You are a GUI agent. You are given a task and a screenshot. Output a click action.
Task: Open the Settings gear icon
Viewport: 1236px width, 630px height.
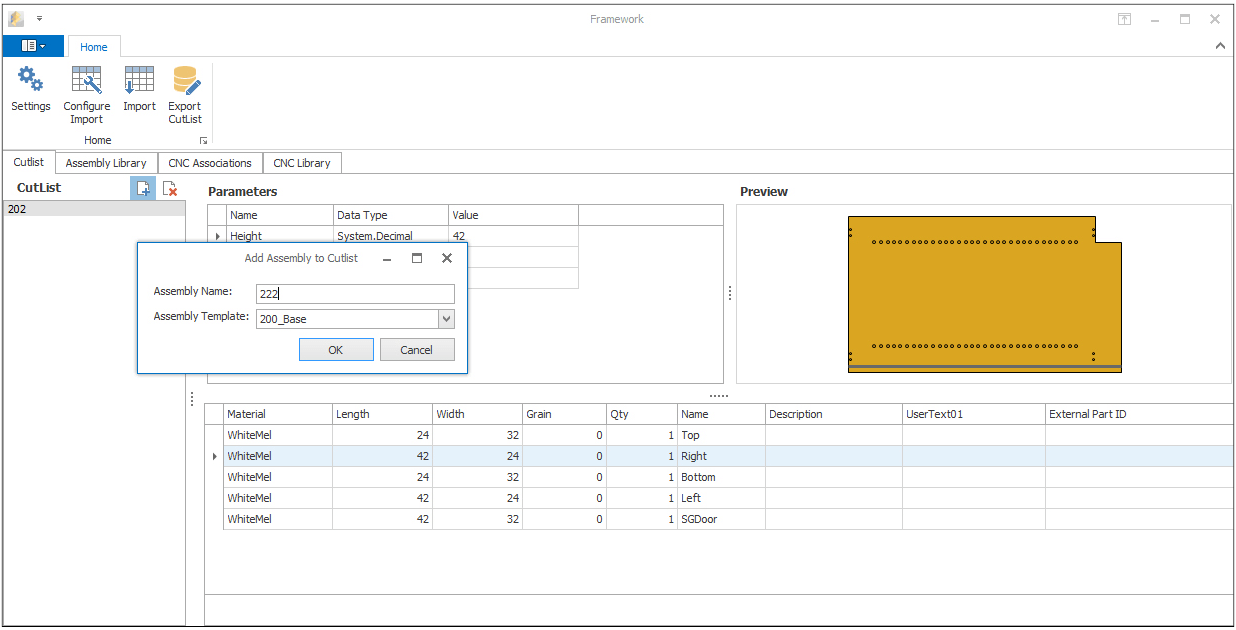pos(30,80)
